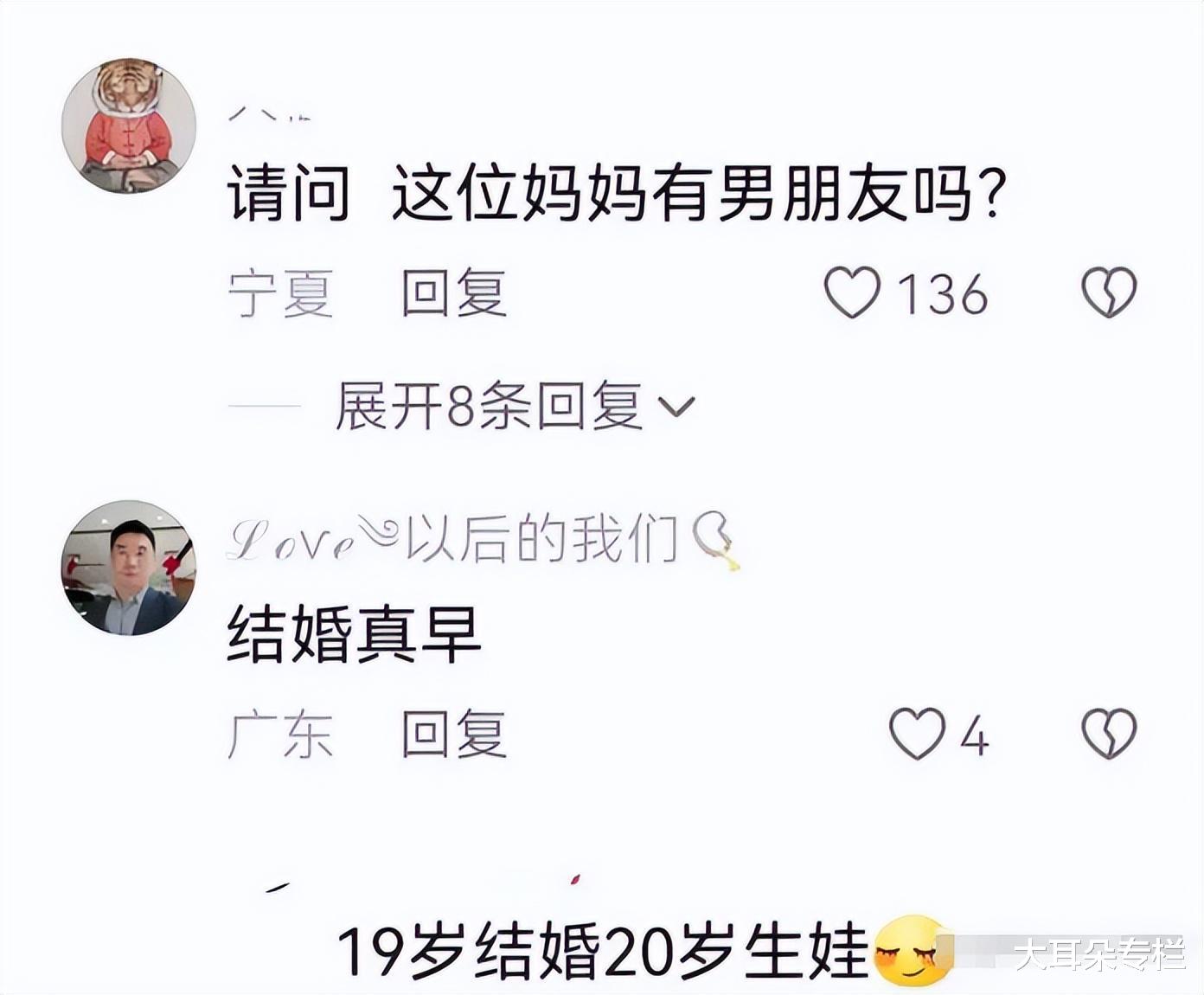Viewport: 1204px width, 995px height.
Task: Open the tiger avatar profile
Action: [128, 126]
